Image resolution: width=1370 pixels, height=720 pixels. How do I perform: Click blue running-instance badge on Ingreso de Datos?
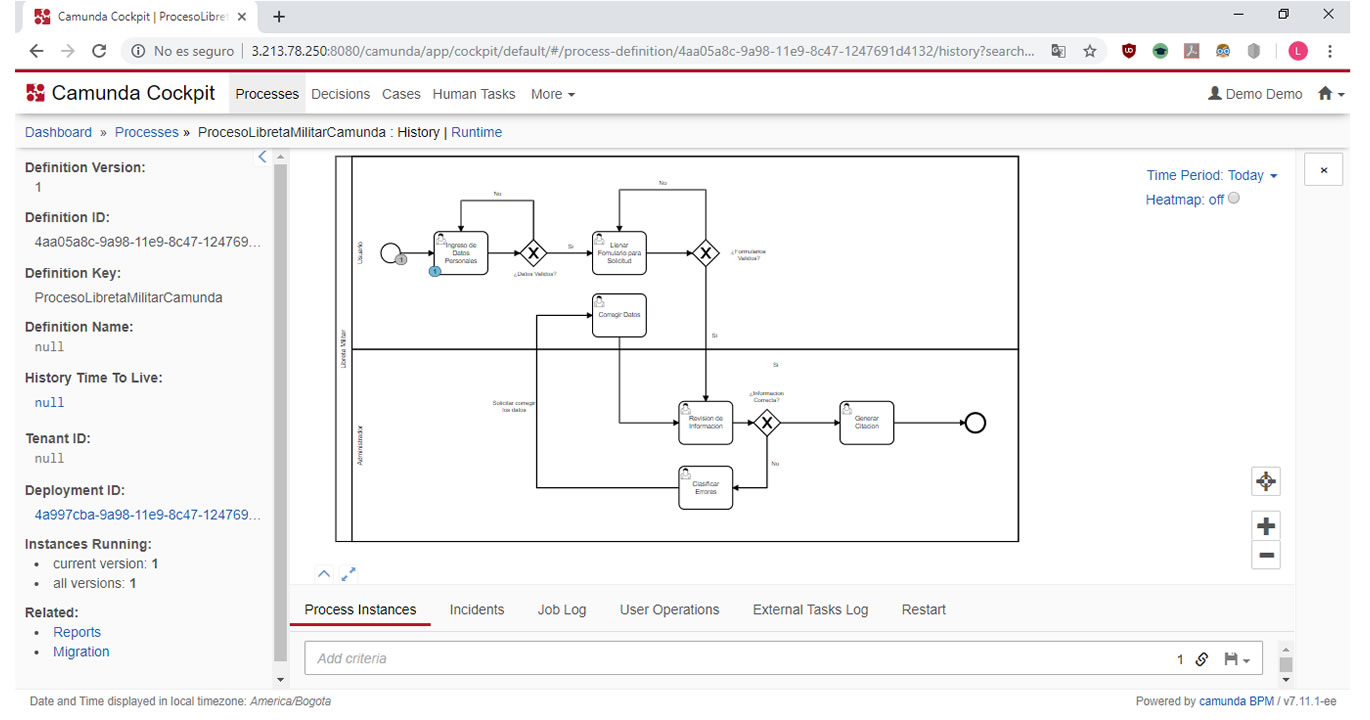click(x=435, y=271)
